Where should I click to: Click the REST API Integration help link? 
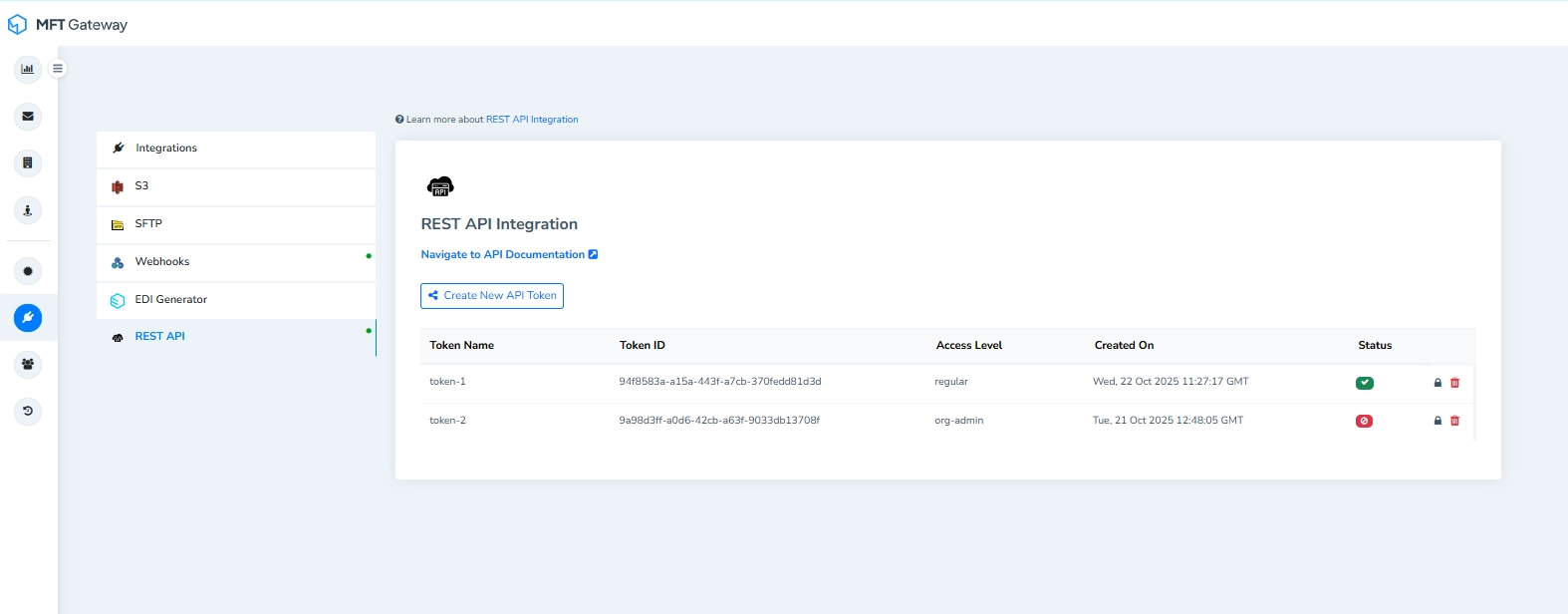(x=532, y=120)
